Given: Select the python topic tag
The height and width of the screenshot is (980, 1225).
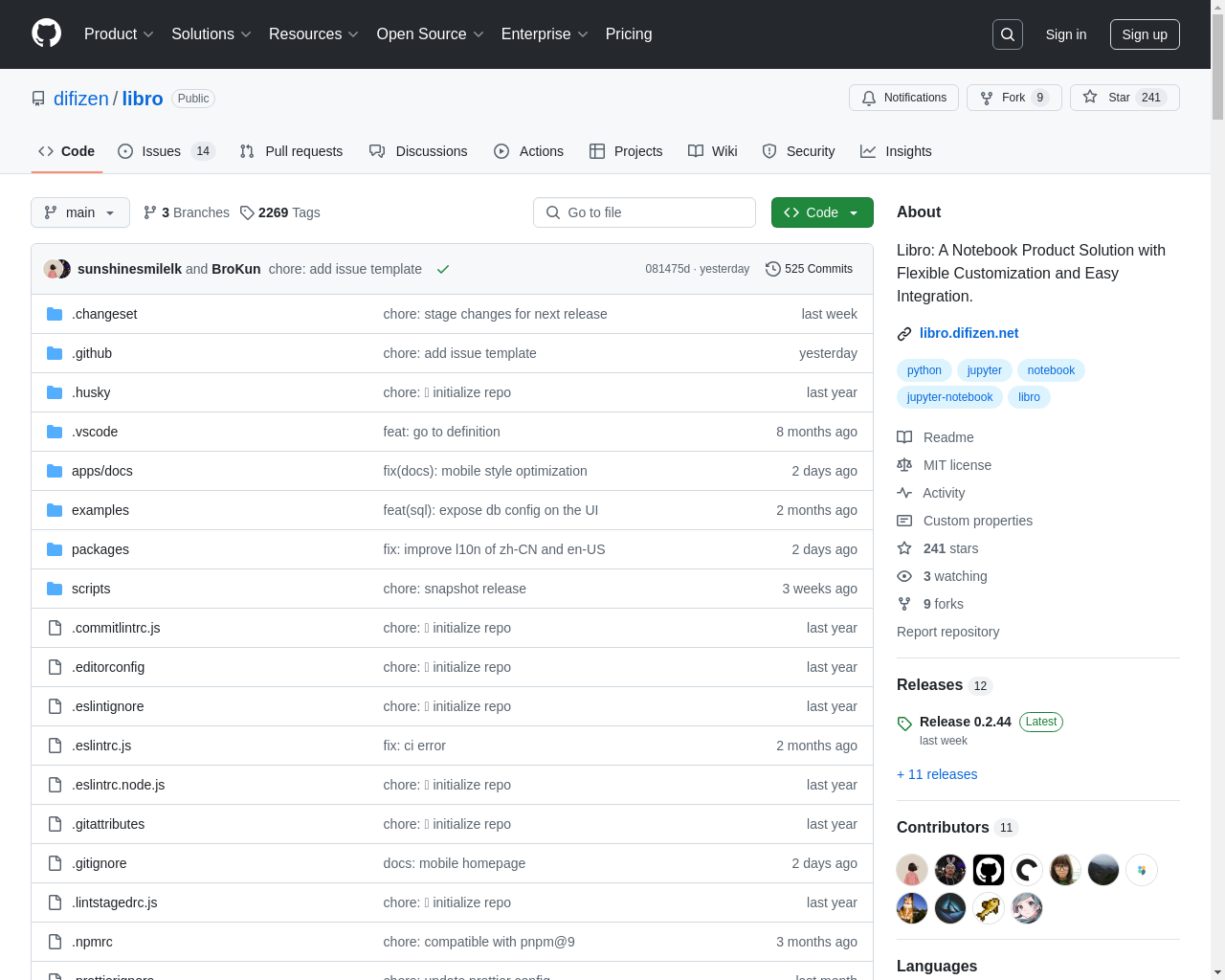Looking at the screenshot, I should [x=924, y=370].
